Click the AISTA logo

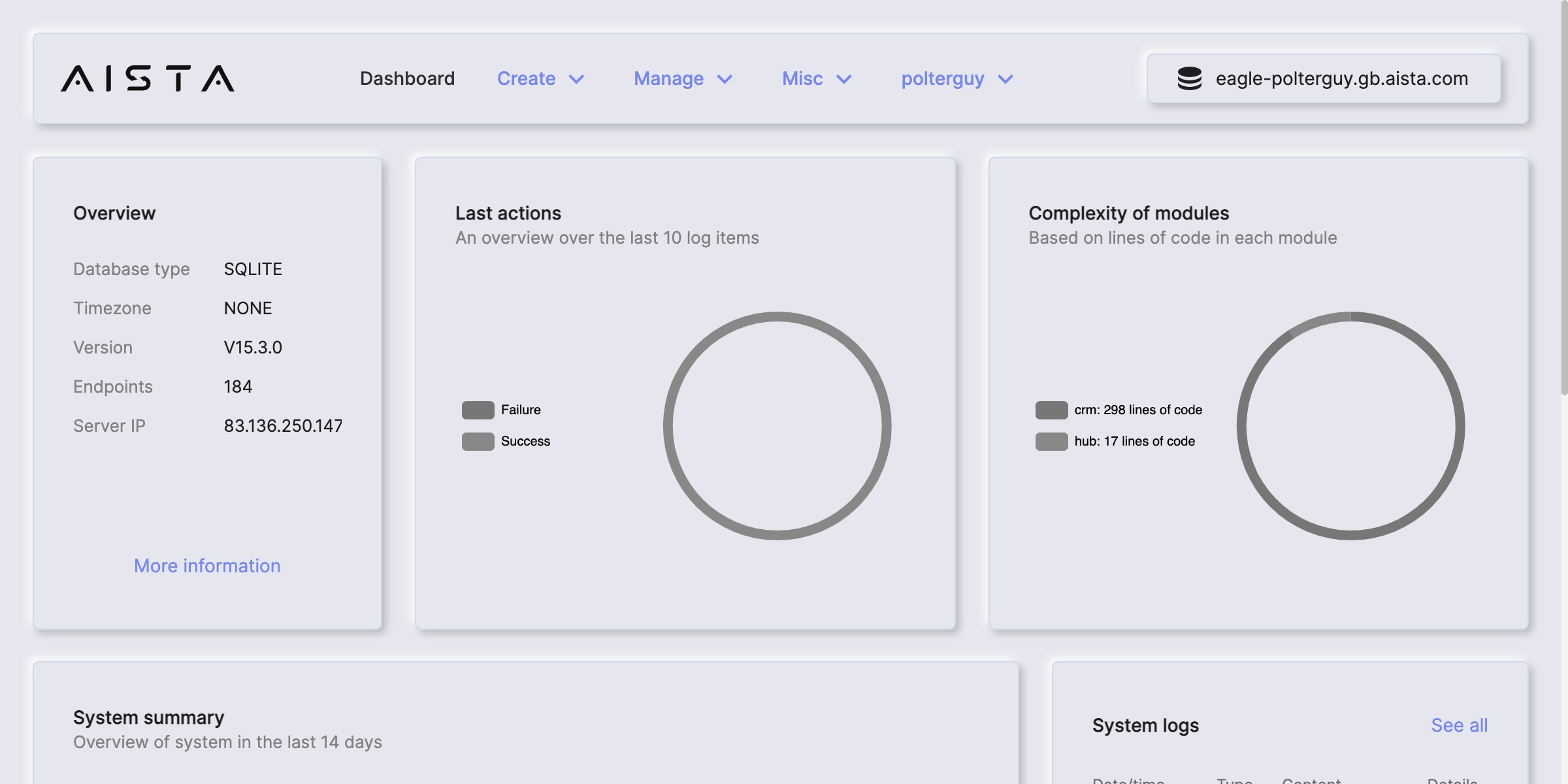[x=148, y=78]
